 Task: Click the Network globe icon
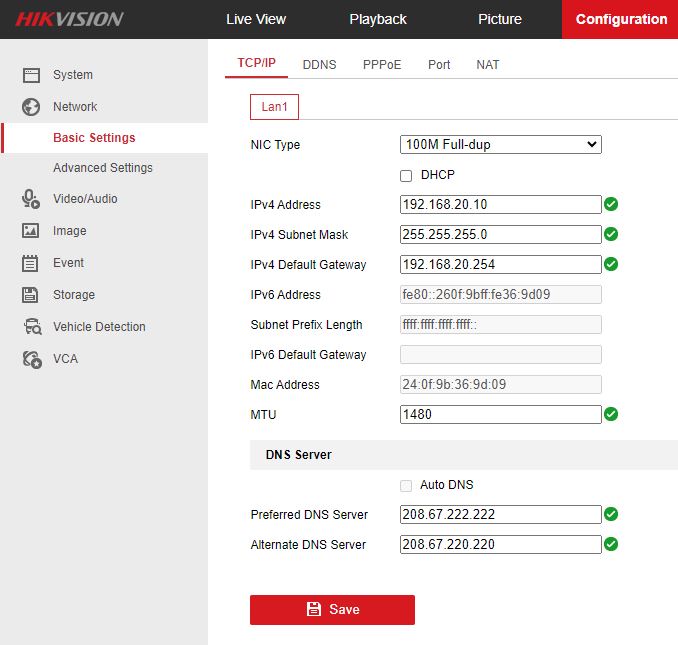31,107
